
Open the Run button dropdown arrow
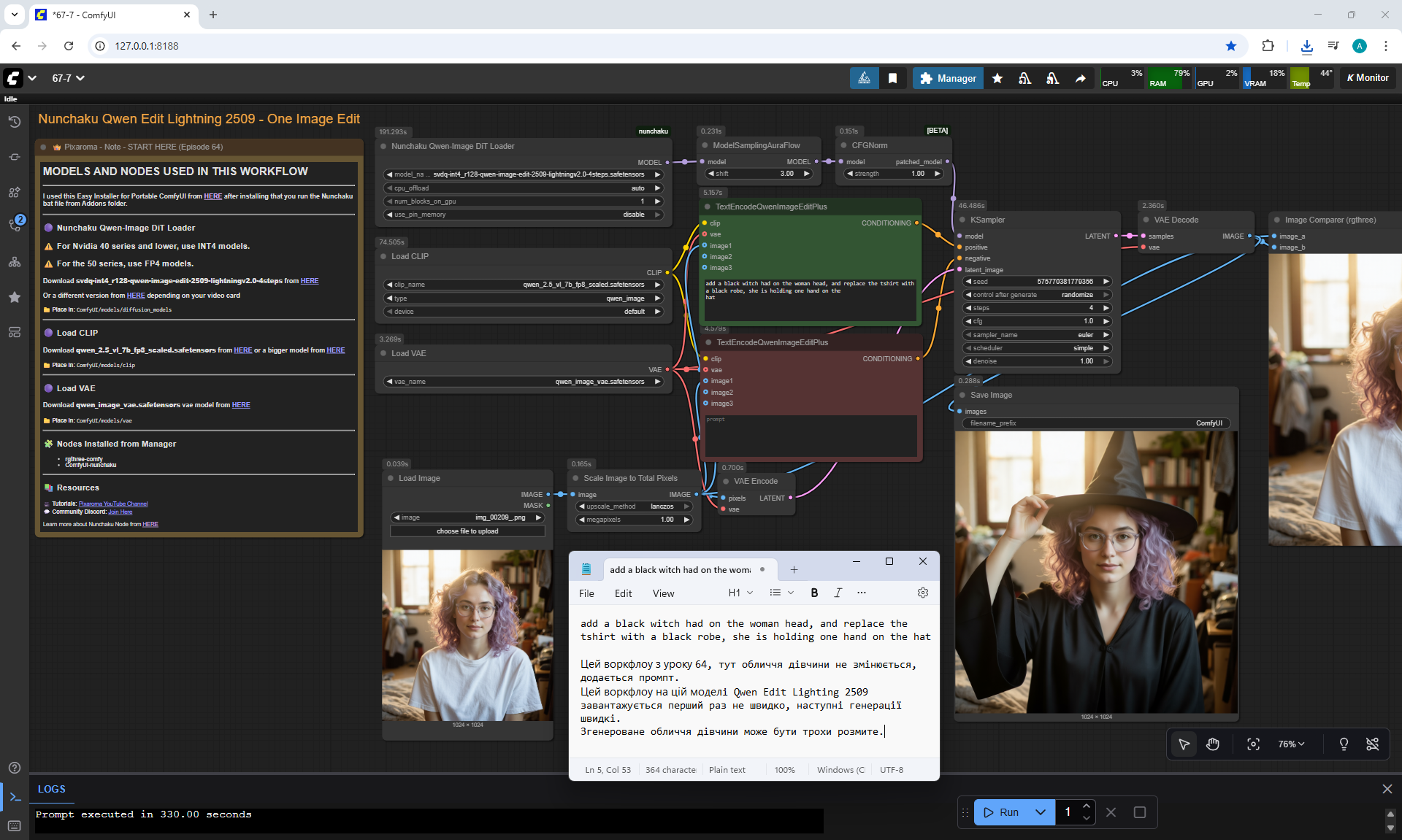[x=1041, y=812]
